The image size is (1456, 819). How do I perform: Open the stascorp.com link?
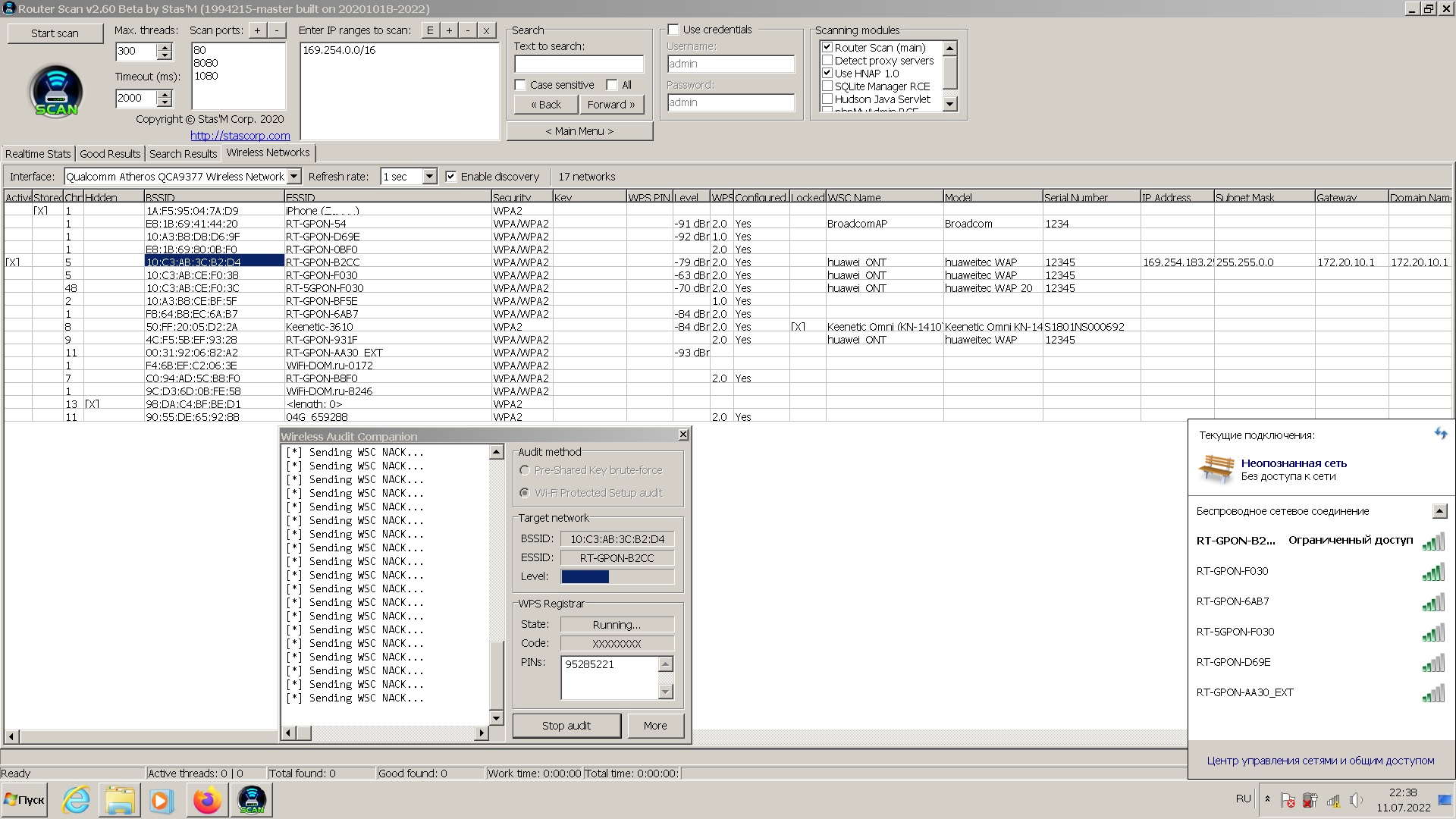point(240,136)
